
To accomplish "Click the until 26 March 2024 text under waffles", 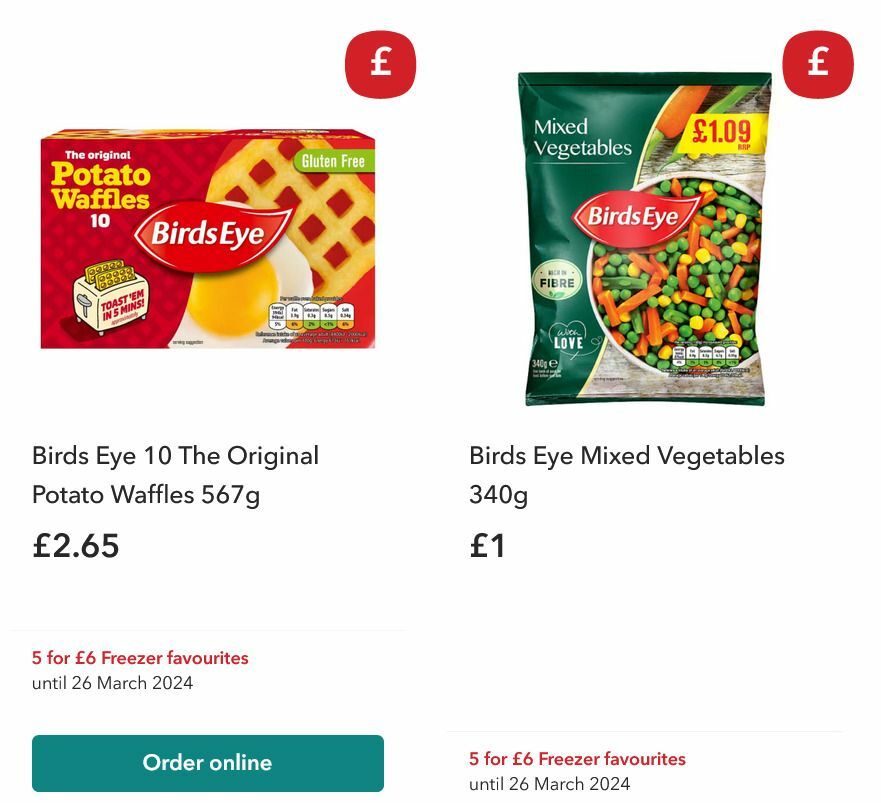I will coord(113,684).
